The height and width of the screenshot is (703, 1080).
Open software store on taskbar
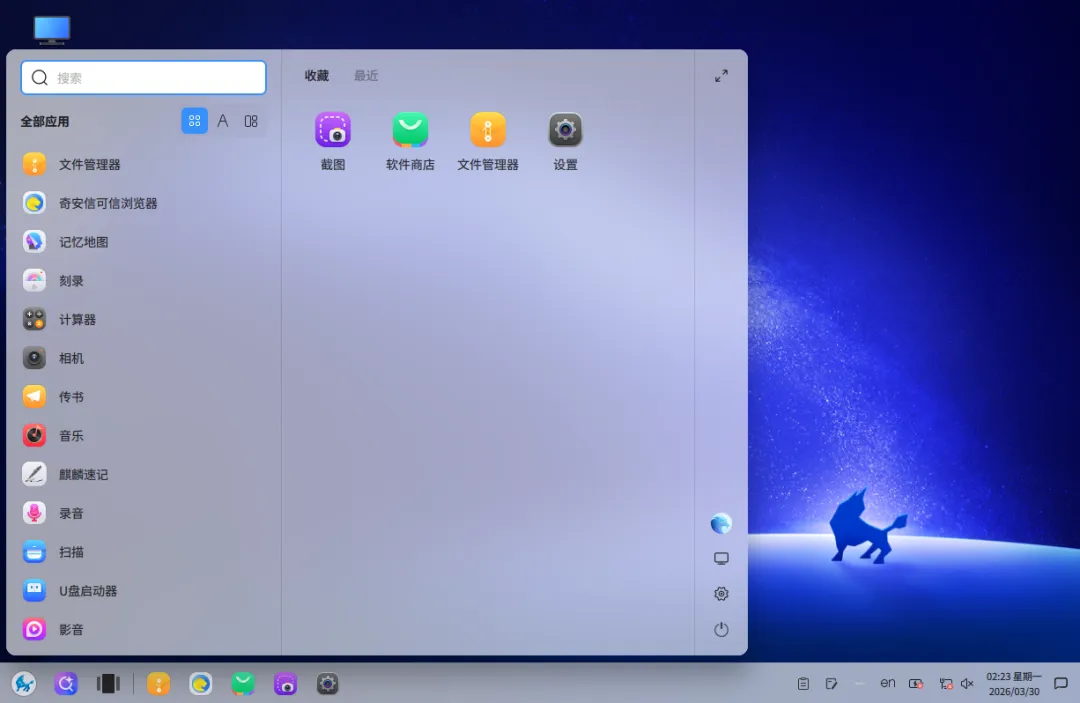[x=243, y=684]
